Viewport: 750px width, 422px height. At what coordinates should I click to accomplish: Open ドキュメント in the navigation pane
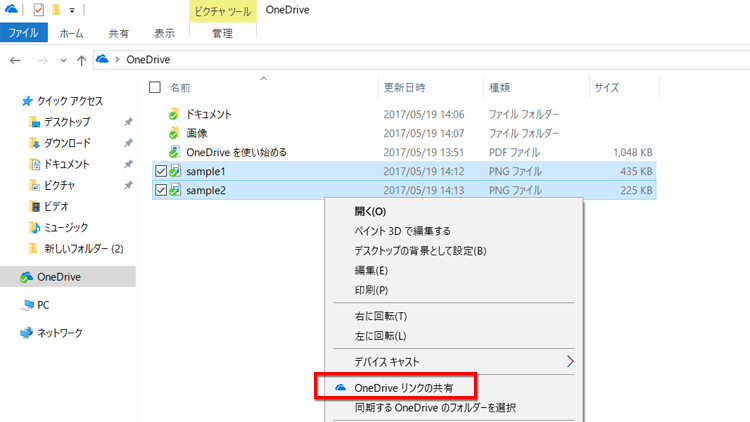point(66,164)
